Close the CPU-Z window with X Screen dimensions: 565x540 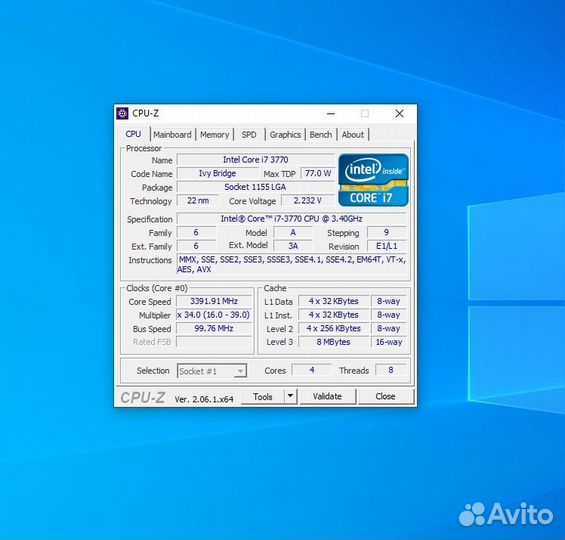[399, 113]
